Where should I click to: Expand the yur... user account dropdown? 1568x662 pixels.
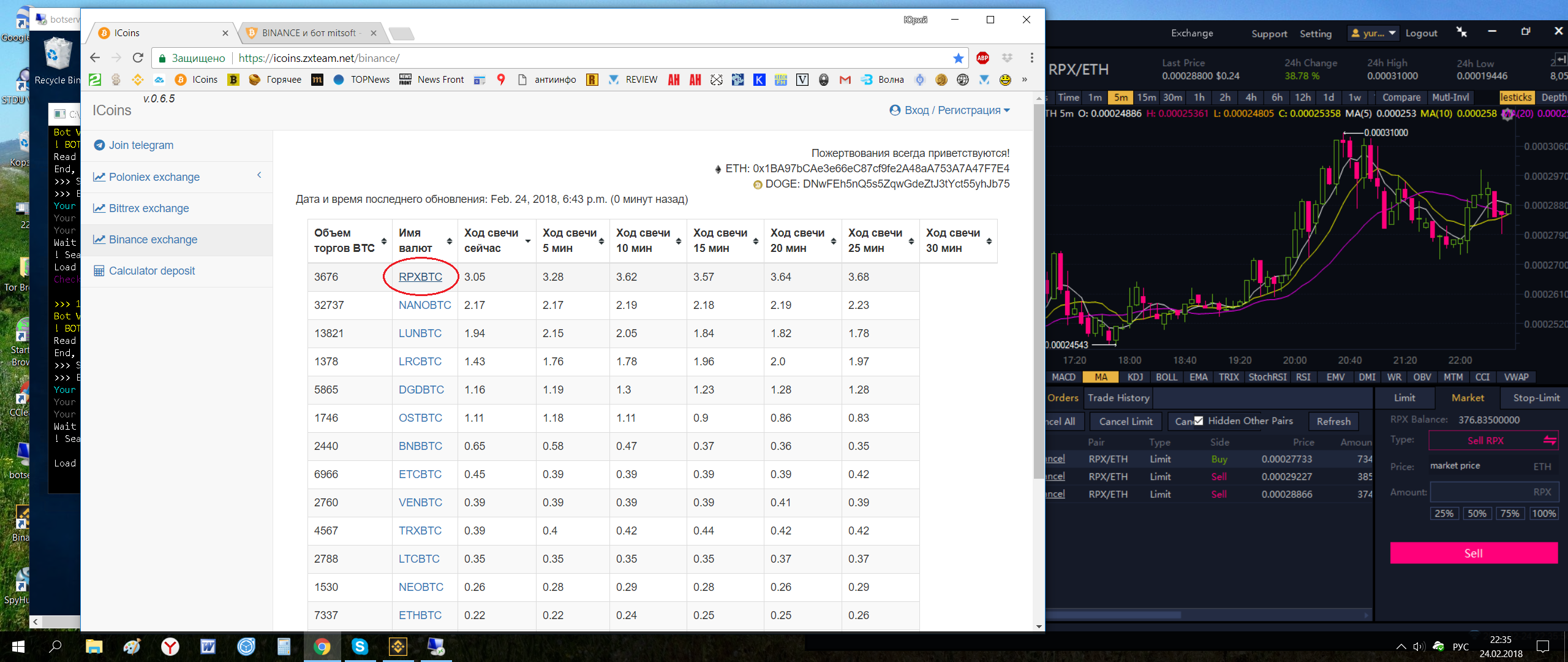[x=1373, y=33]
